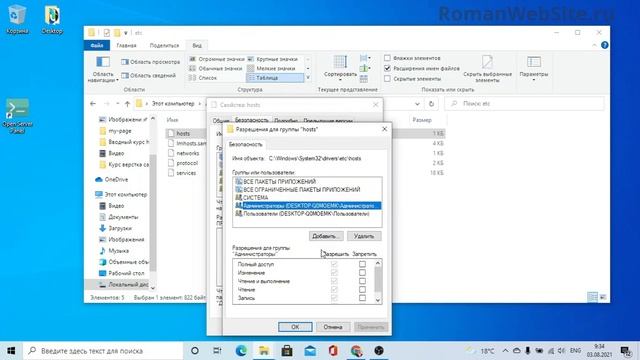Select Medium icons layout

tap(216, 69)
